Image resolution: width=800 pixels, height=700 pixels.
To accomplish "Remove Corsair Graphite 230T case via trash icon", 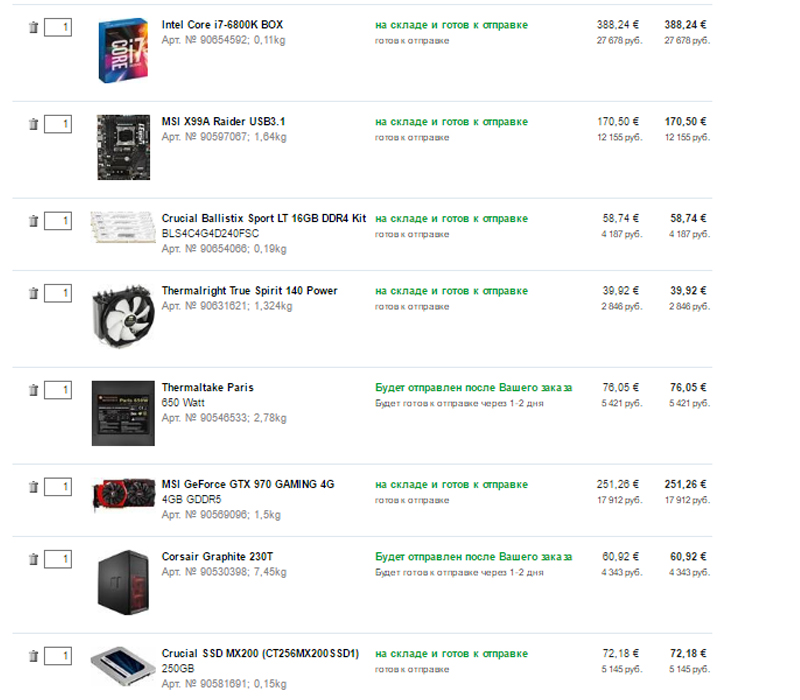I will tap(33, 559).
